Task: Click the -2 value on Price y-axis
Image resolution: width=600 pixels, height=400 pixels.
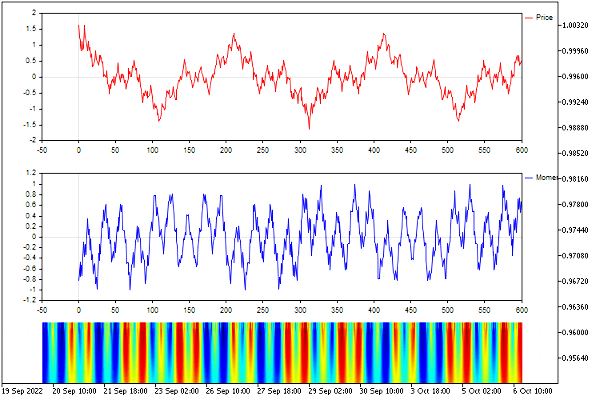Action: pyautogui.click(x=32, y=140)
